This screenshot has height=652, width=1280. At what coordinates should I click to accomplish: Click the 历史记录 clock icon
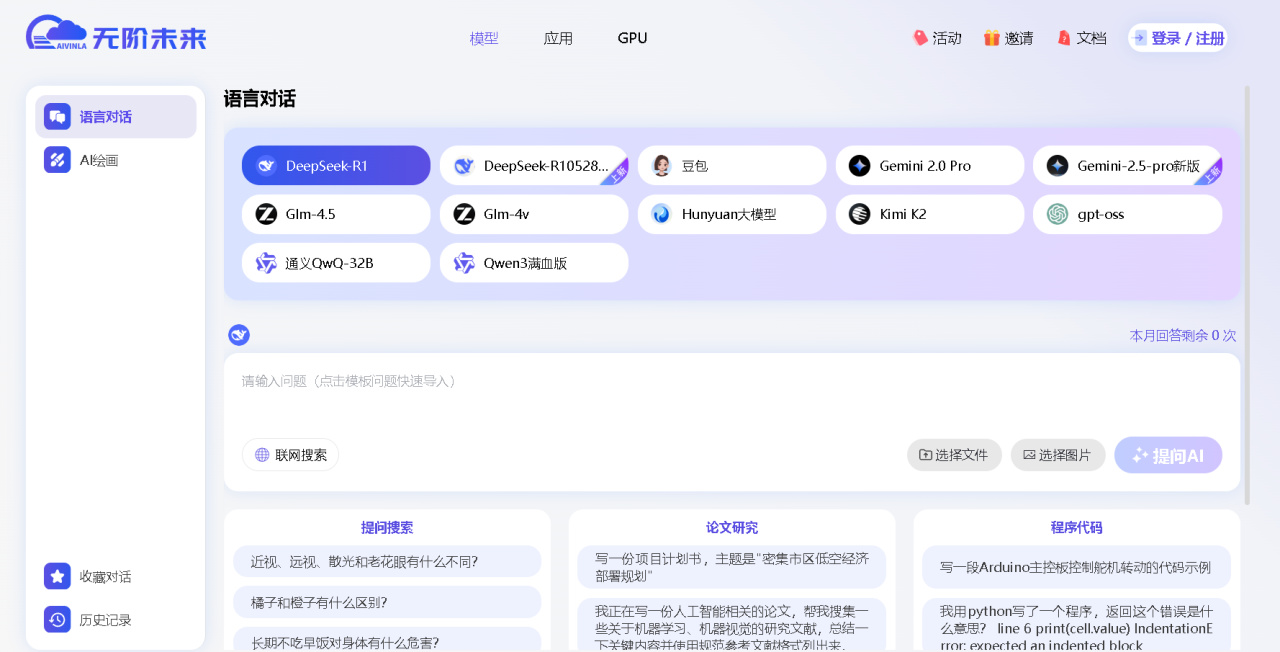click(57, 619)
